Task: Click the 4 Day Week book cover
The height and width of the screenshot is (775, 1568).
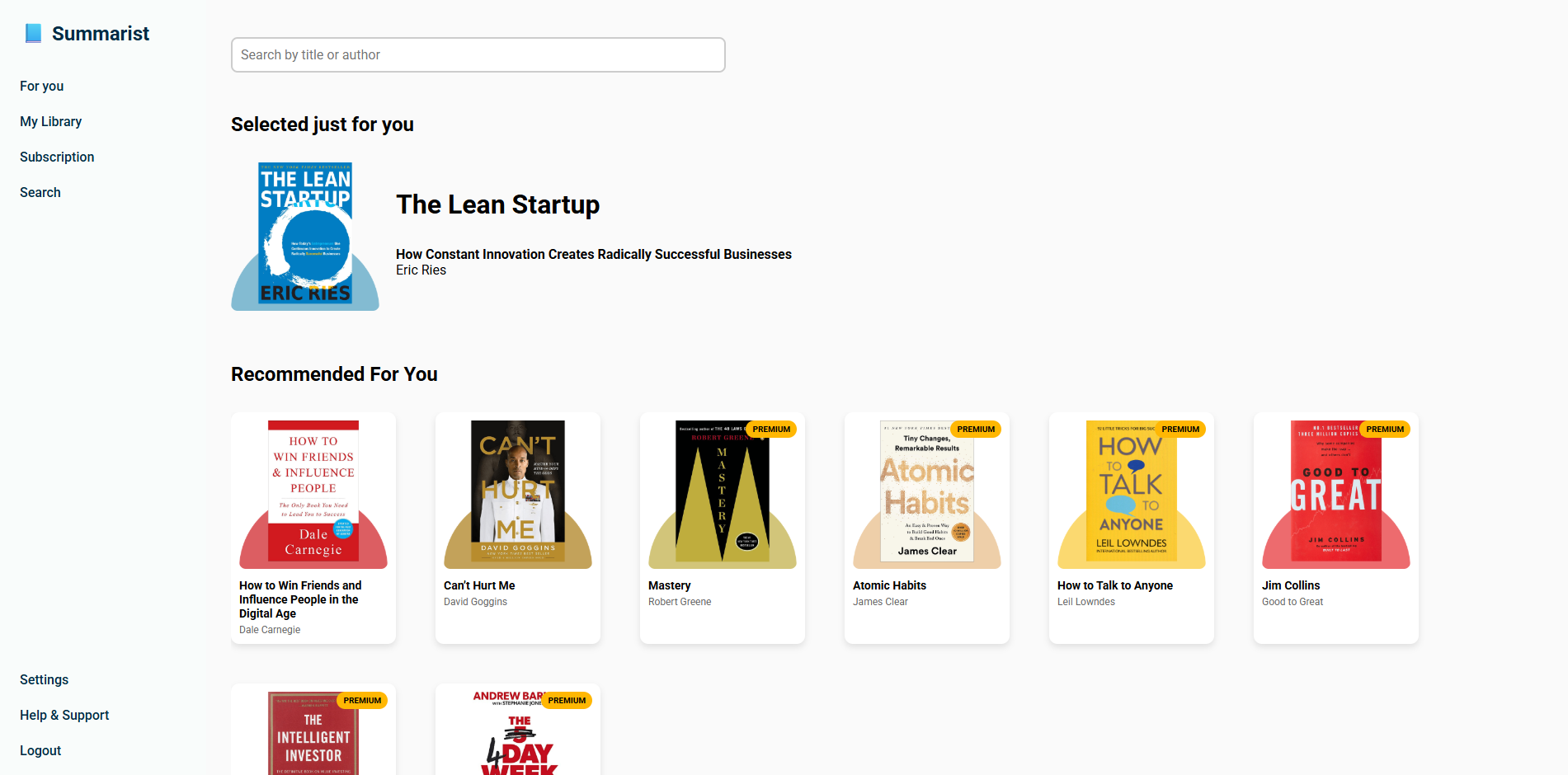Action: coord(518,733)
